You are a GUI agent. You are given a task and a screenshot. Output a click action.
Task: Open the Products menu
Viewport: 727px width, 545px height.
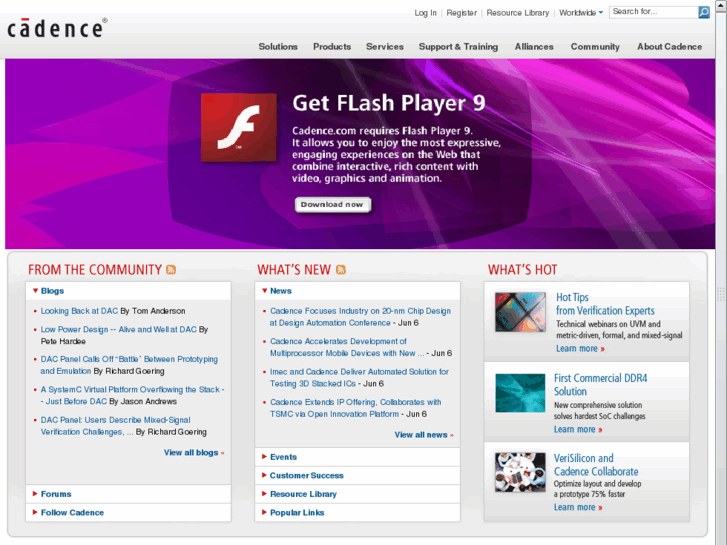332,46
